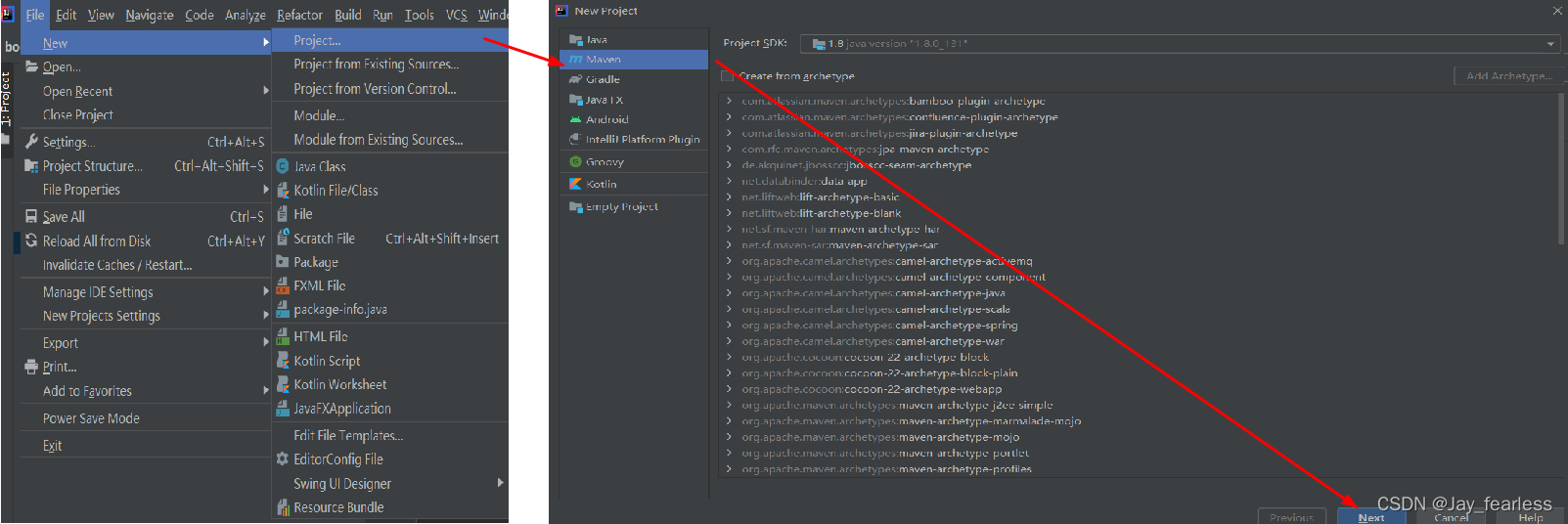Click the HTML File icon
The height and width of the screenshot is (524, 1568).
[283, 336]
